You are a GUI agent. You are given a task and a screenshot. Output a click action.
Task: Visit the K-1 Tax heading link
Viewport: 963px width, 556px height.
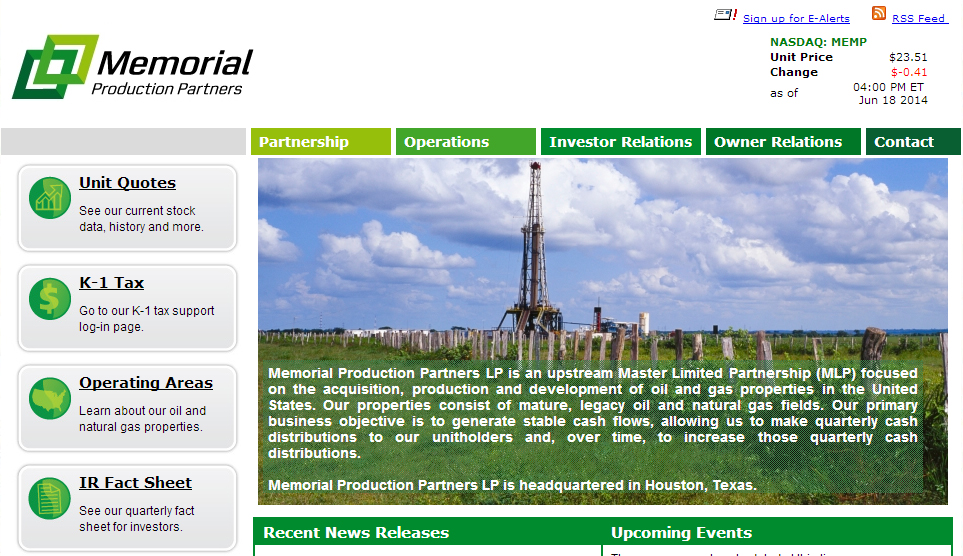click(x=111, y=283)
